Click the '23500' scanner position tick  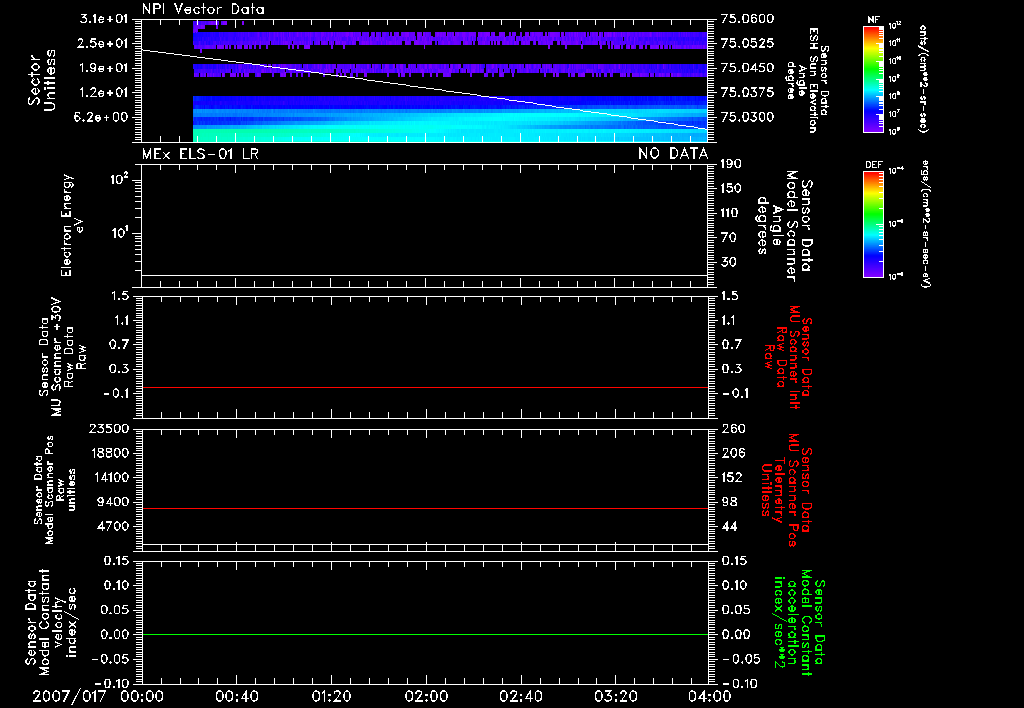pos(108,428)
